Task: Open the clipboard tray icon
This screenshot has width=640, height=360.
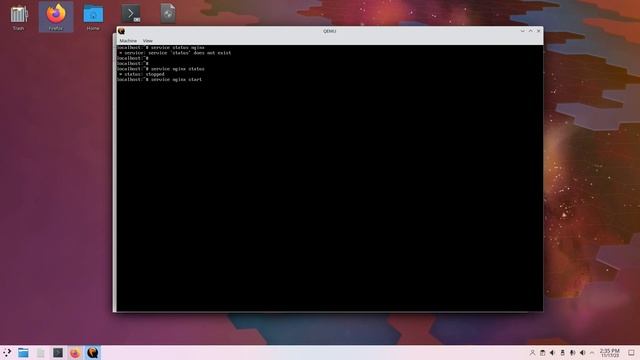Action: click(x=542, y=353)
